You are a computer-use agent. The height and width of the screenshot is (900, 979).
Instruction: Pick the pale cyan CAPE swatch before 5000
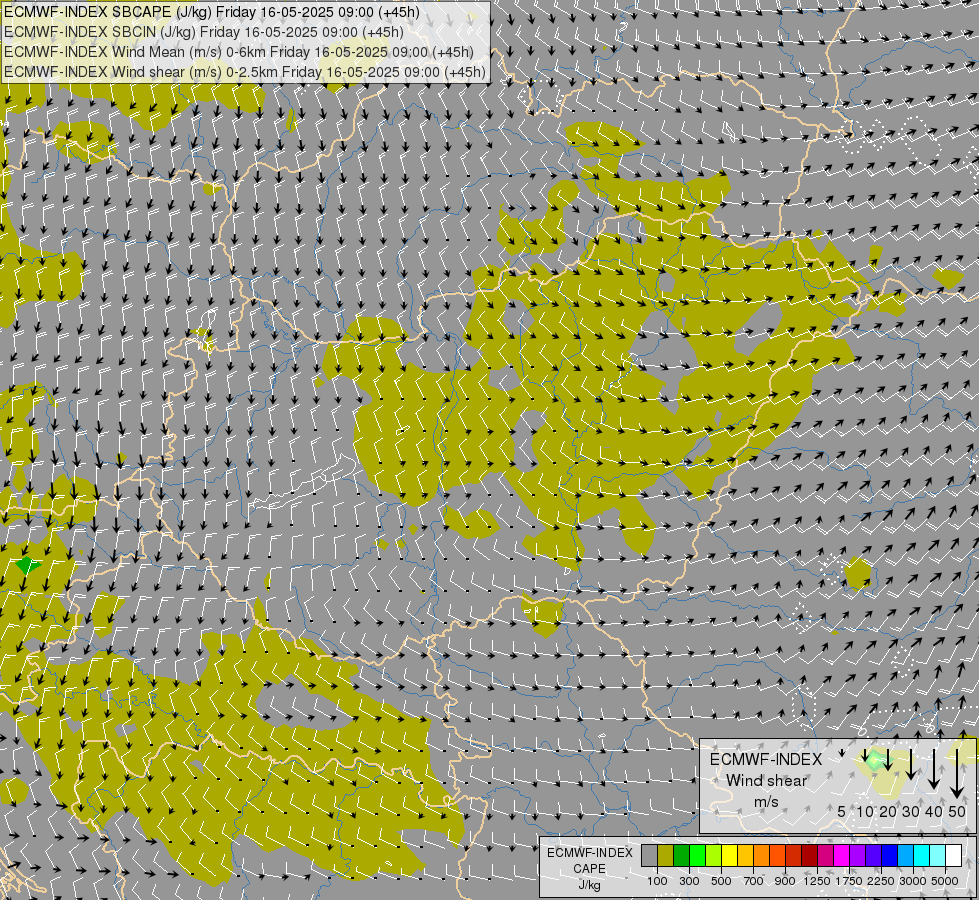coord(938,855)
